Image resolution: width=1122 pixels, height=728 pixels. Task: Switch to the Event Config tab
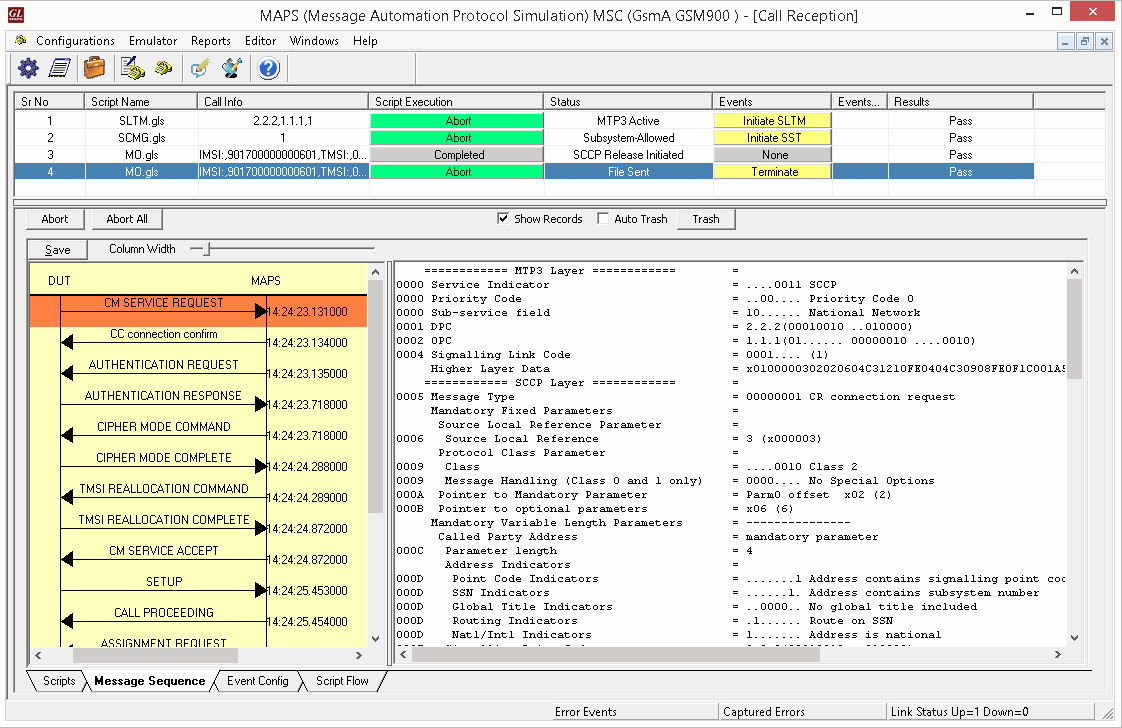(x=258, y=681)
